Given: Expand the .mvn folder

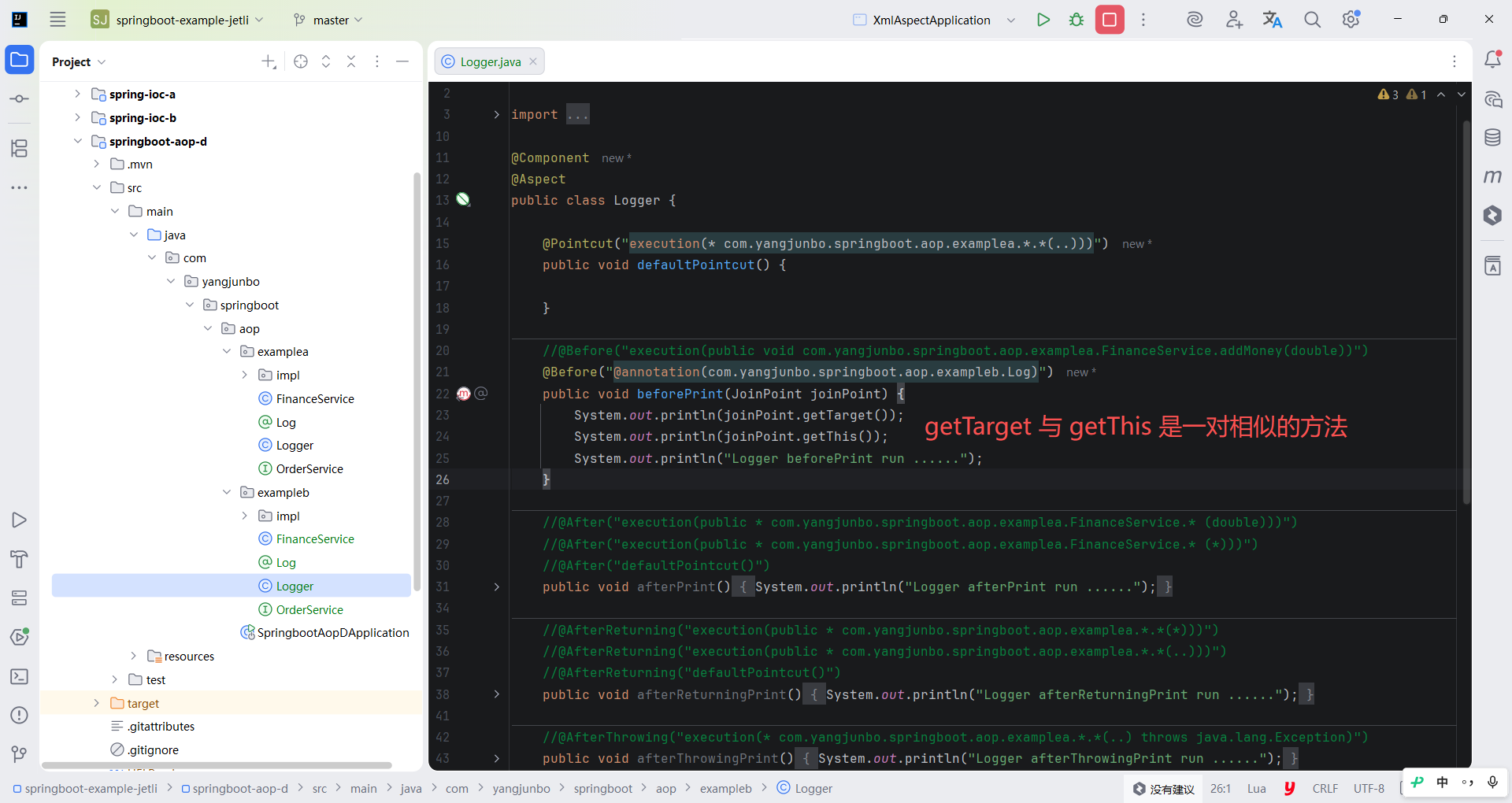Looking at the screenshot, I should click(x=96, y=164).
